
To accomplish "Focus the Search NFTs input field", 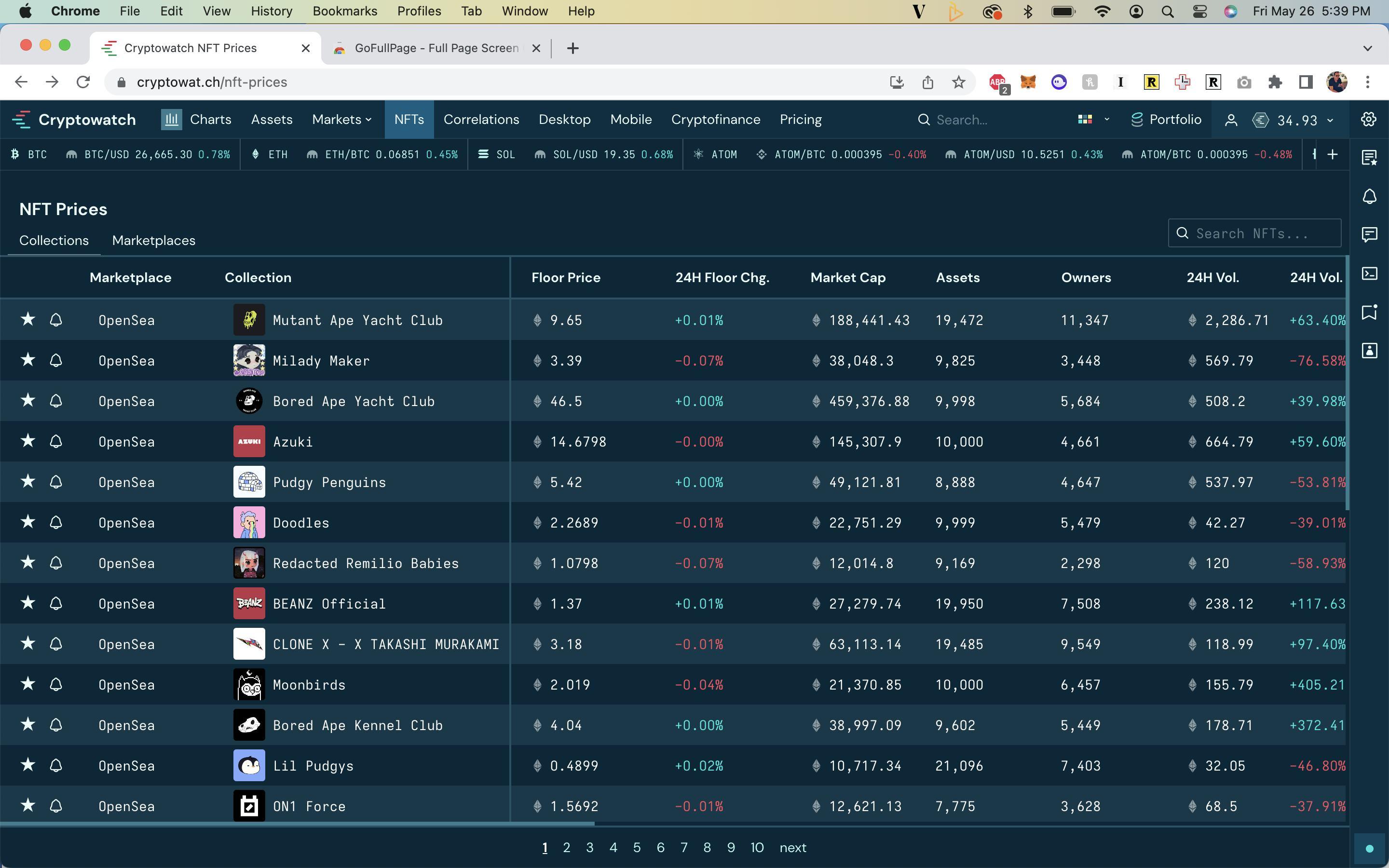I will 1263,233.
